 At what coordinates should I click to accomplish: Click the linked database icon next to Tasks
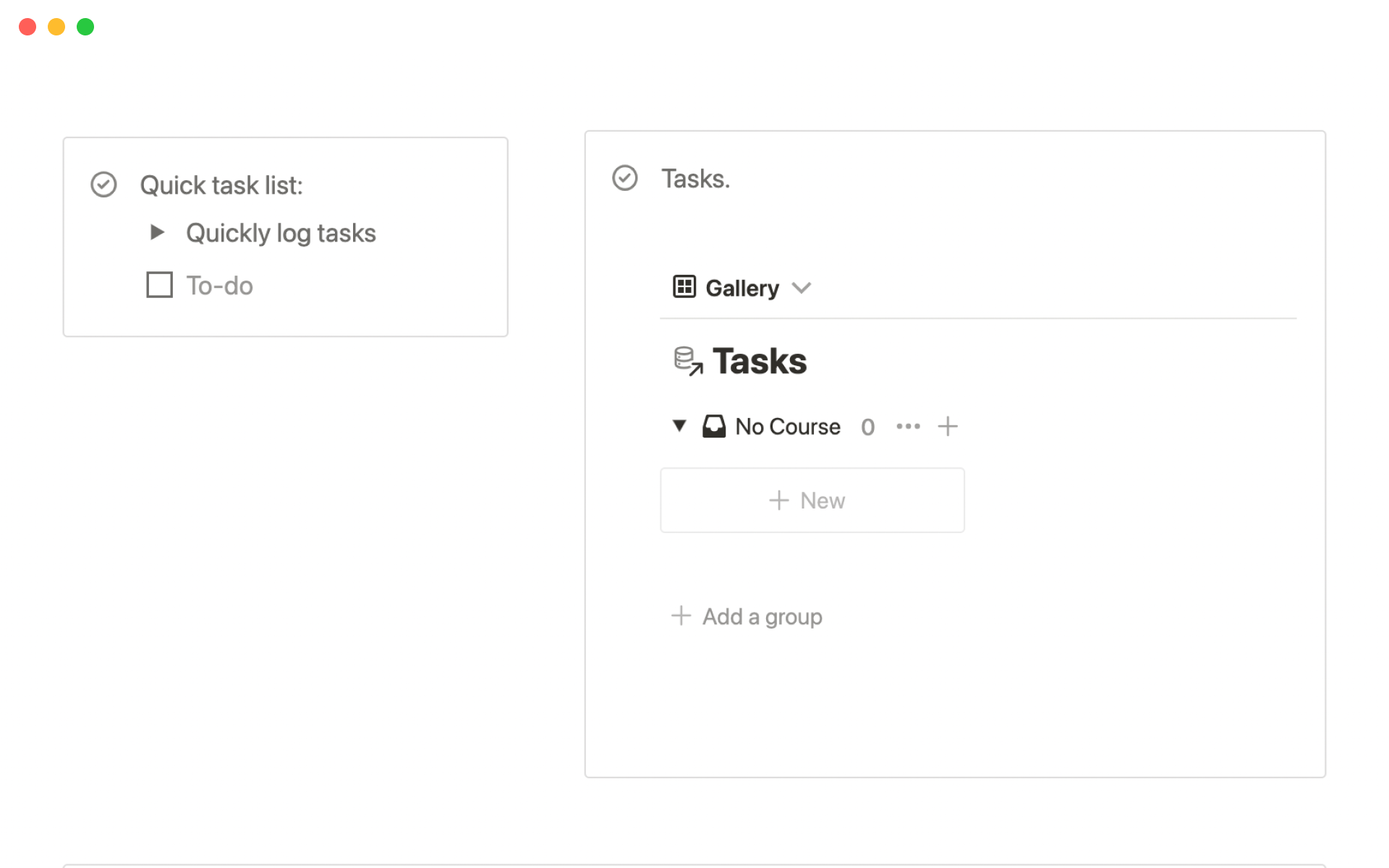click(687, 361)
